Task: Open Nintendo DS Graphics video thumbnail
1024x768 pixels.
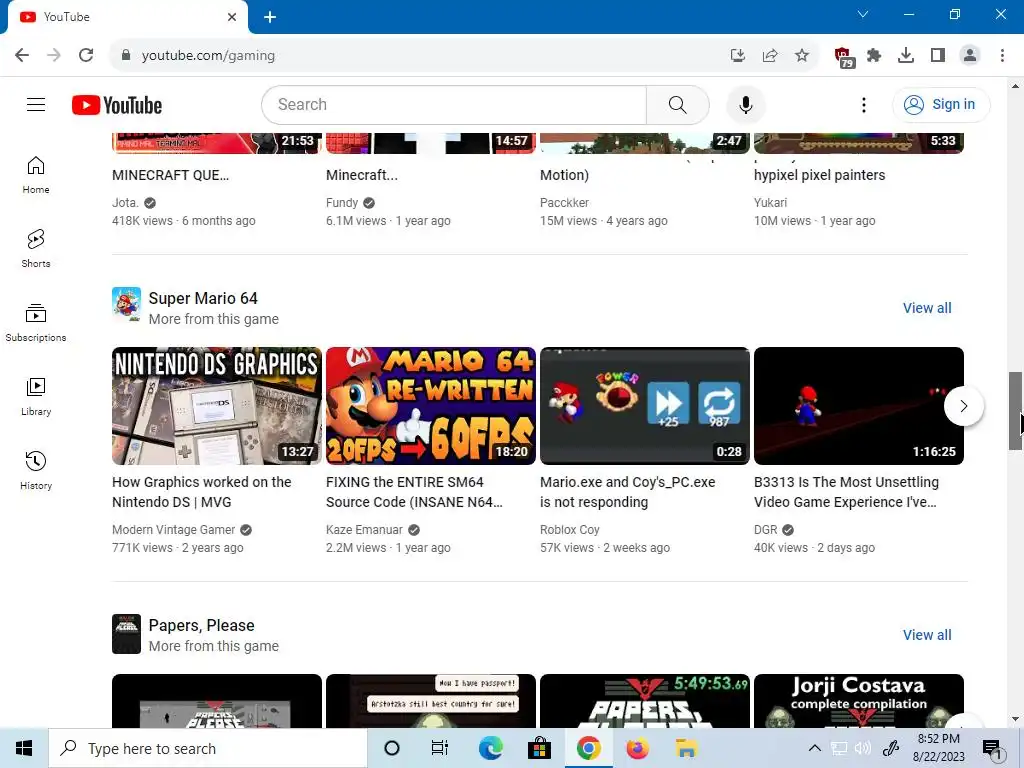Action: click(x=217, y=406)
